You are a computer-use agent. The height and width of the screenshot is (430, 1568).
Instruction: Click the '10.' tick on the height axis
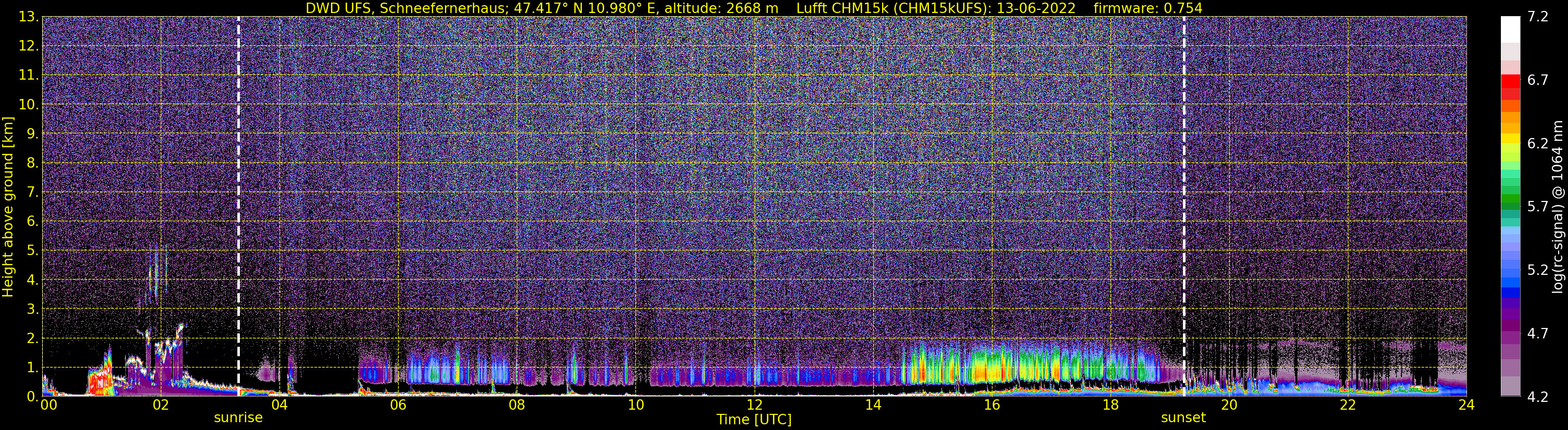[29, 105]
